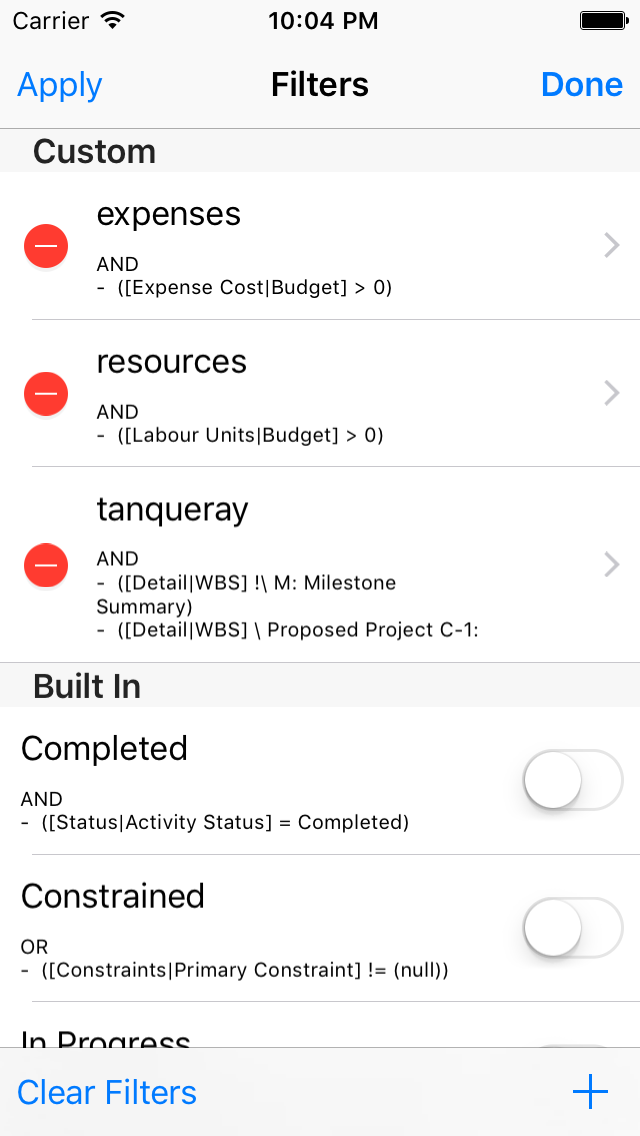Enable the Completed filter switch

[573, 780]
